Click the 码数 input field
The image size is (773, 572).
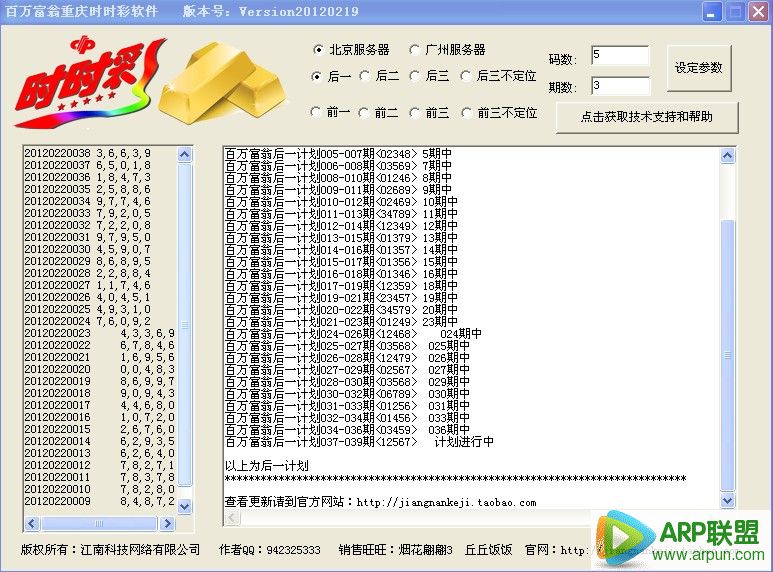(x=620, y=55)
